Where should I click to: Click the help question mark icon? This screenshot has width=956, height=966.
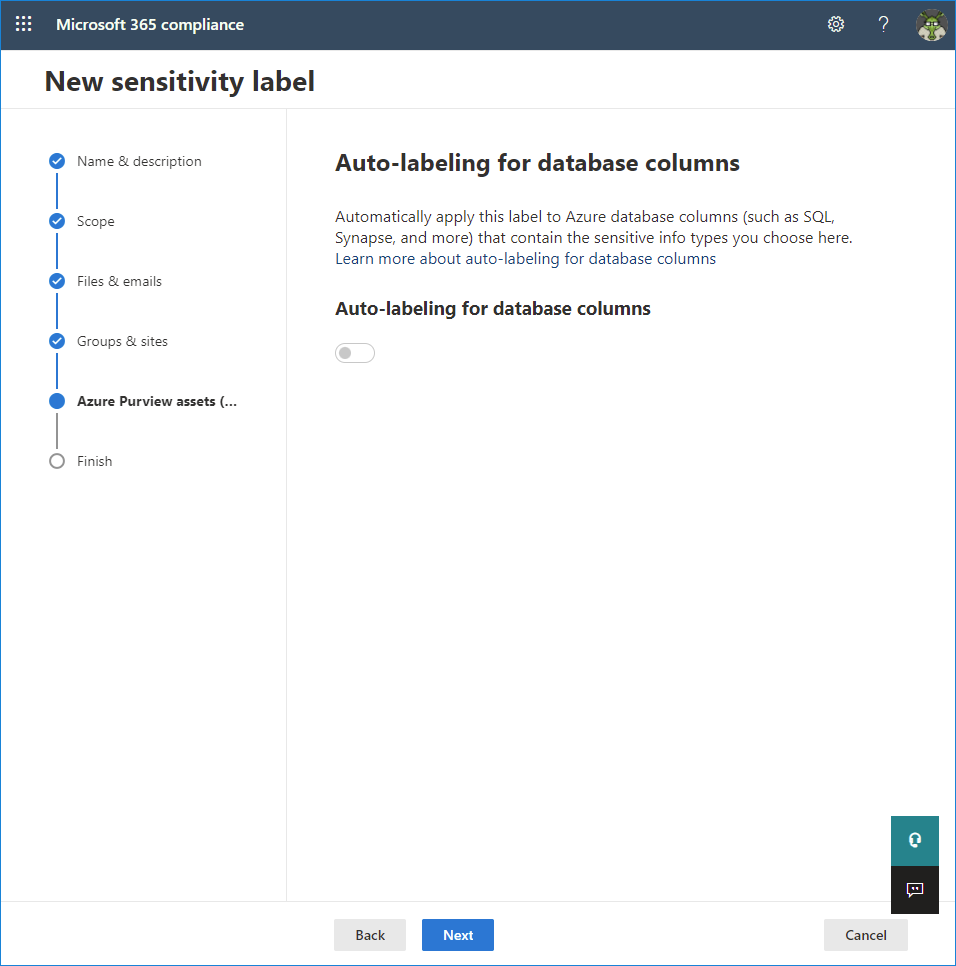883,24
